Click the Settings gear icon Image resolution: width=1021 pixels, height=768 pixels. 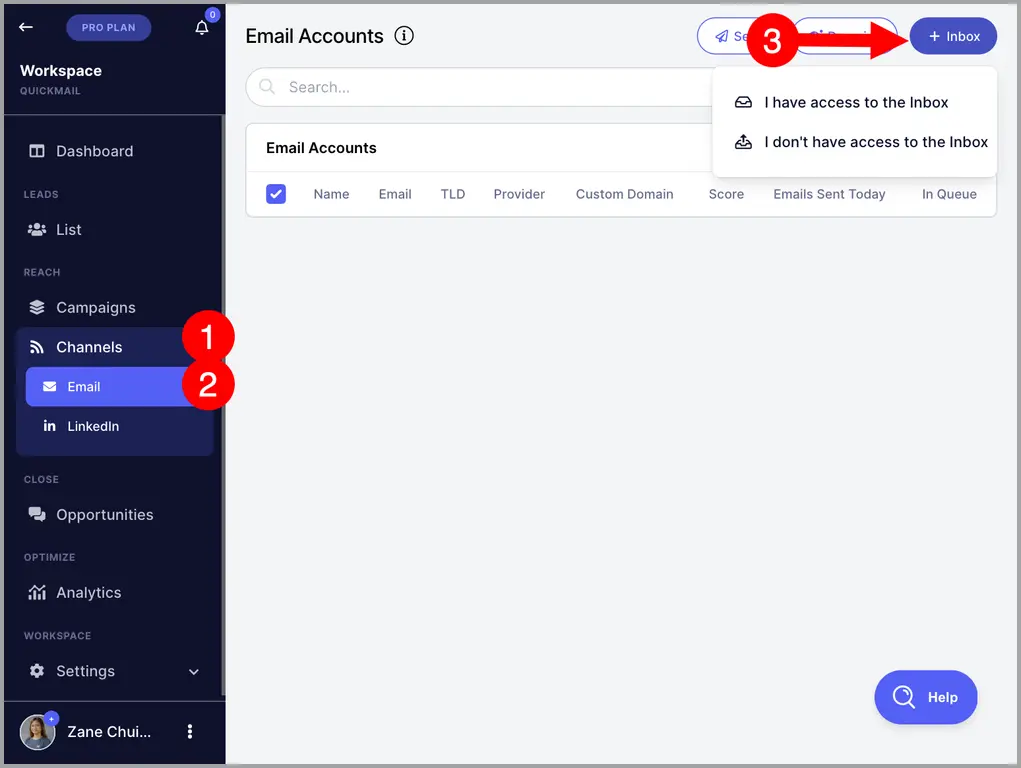(x=37, y=671)
